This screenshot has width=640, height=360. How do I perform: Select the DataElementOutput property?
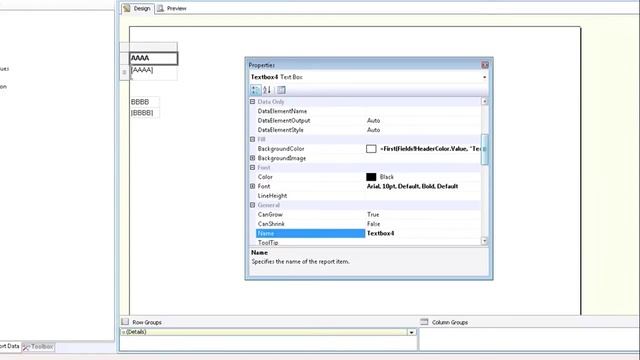(x=284, y=120)
